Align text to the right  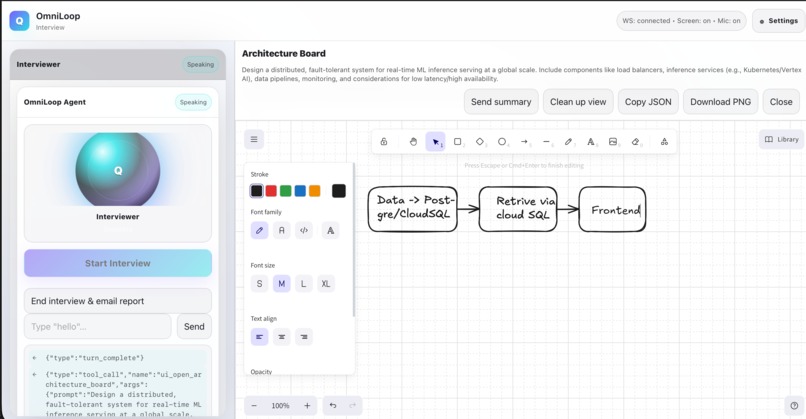click(x=304, y=337)
